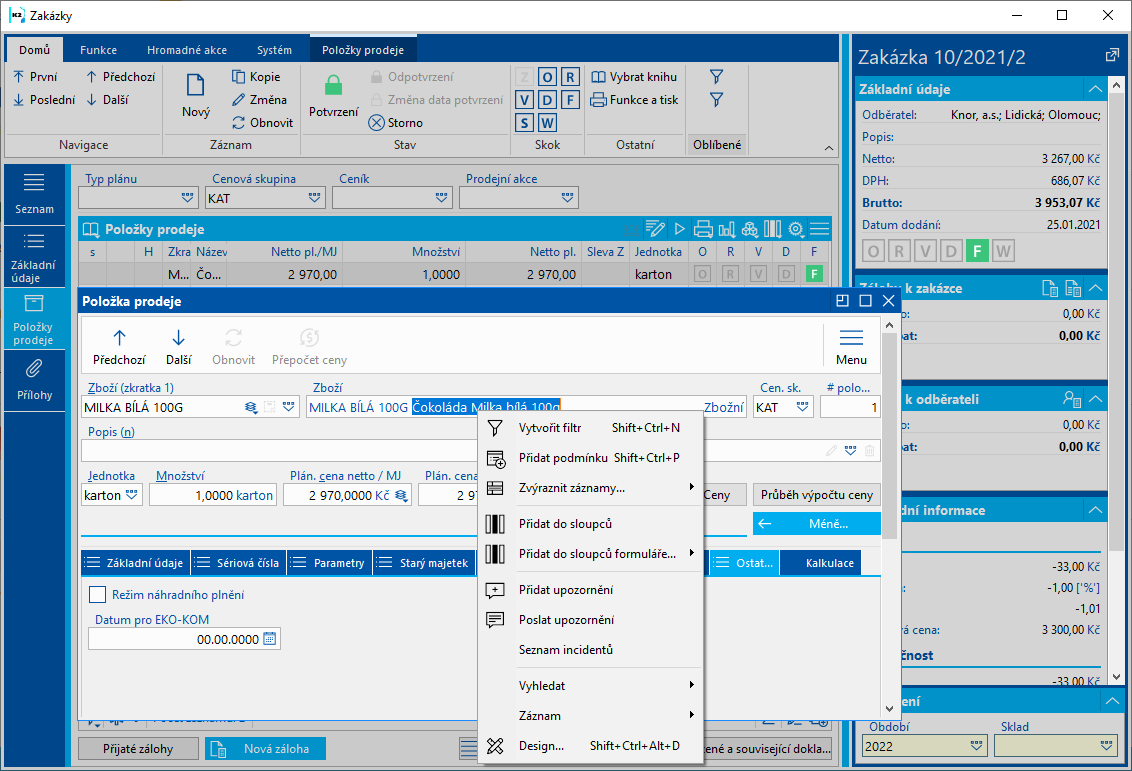
Task: Click the Méně… button
Action: (817, 524)
